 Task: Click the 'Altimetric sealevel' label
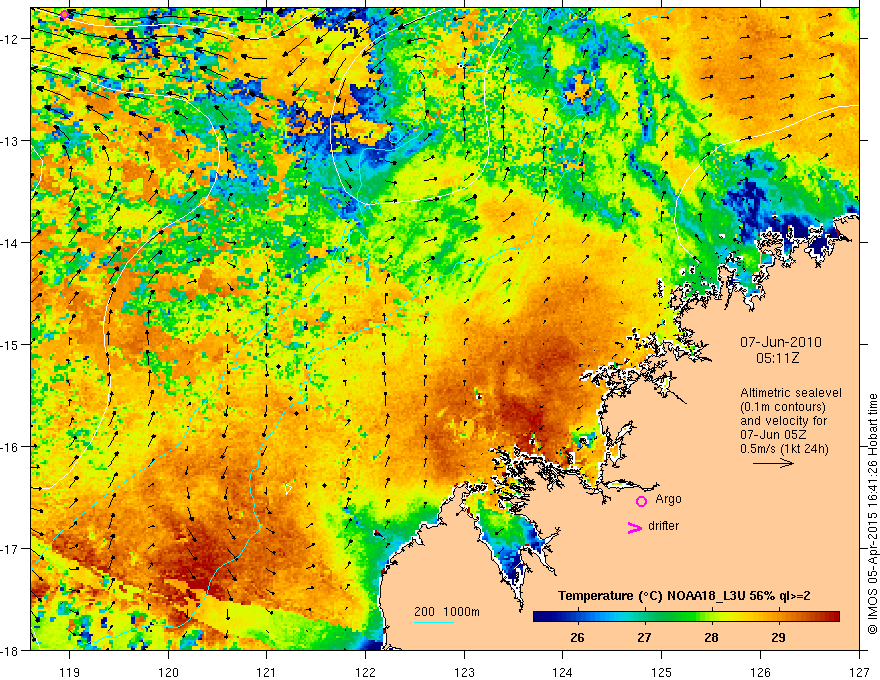(791, 393)
